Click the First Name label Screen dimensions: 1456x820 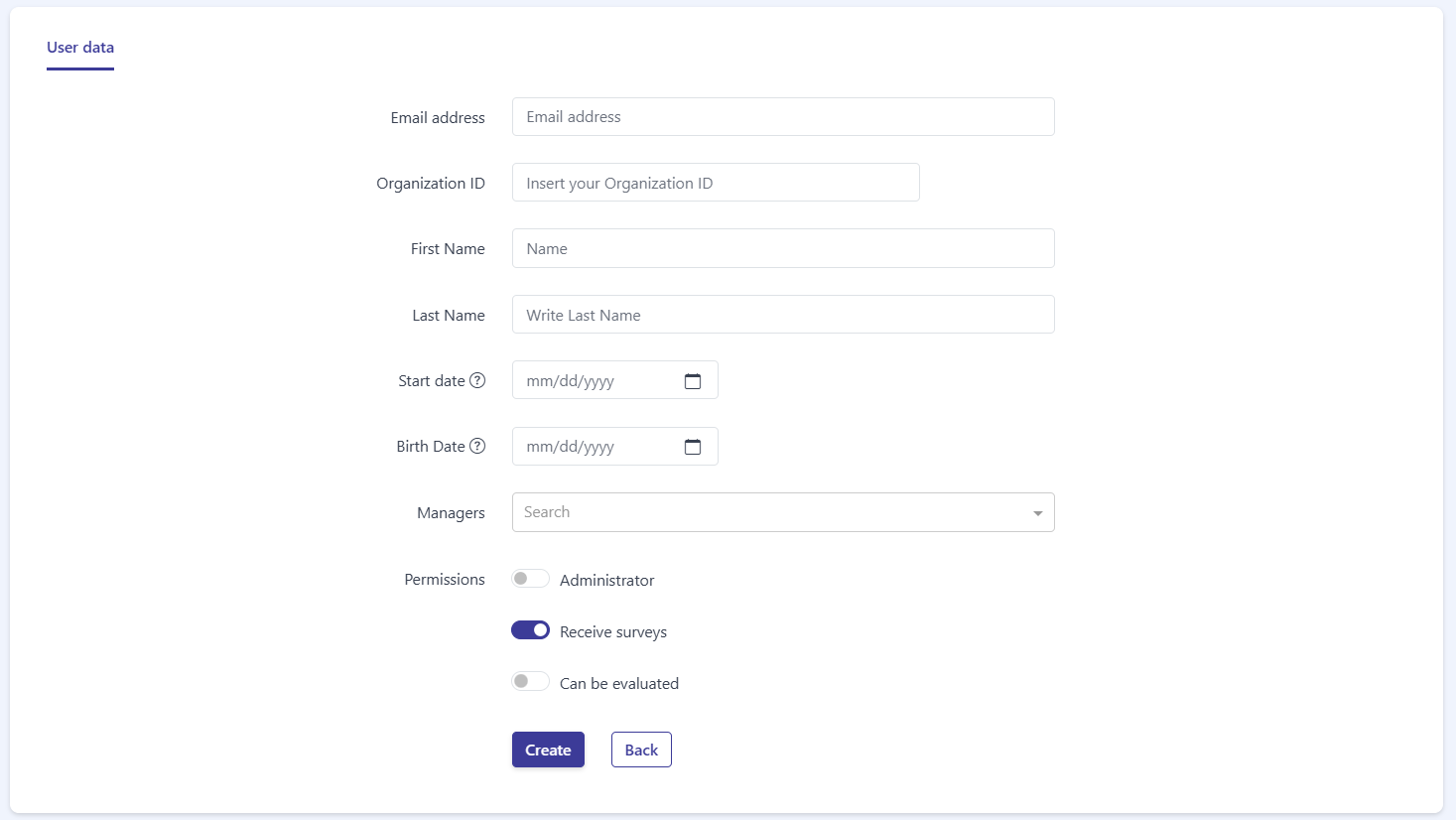(448, 249)
